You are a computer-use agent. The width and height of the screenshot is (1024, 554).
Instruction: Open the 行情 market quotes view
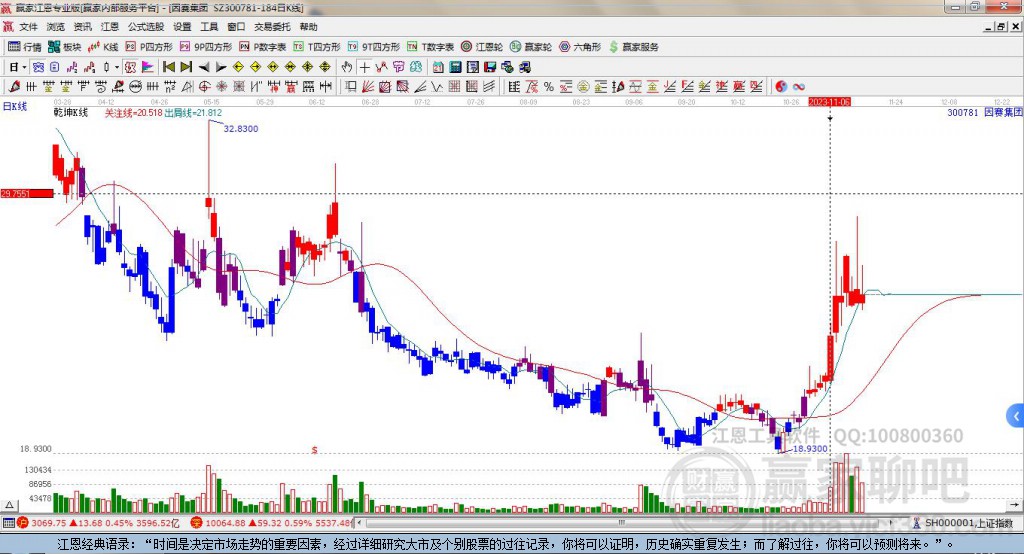click(x=24, y=47)
